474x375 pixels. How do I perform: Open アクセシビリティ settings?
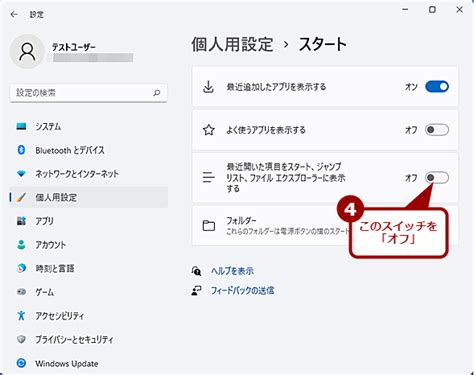tap(89, 316)
